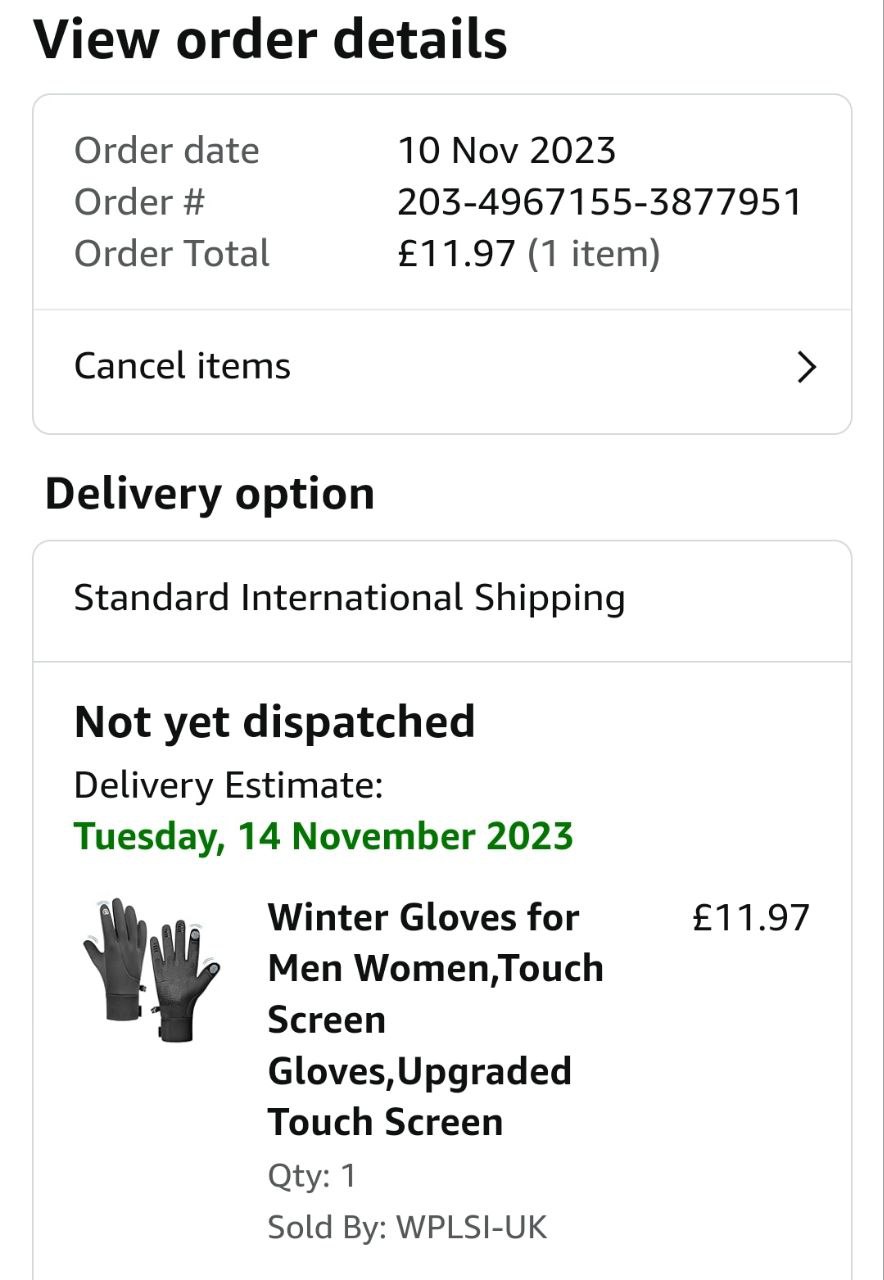Click the Not yet dispatched status heading

(274, 721)
